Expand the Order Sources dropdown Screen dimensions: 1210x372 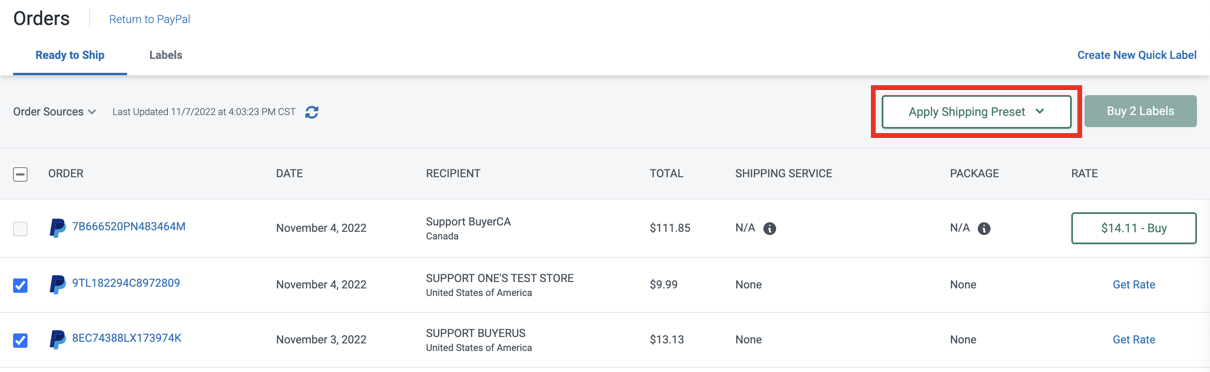coord(55,112)
